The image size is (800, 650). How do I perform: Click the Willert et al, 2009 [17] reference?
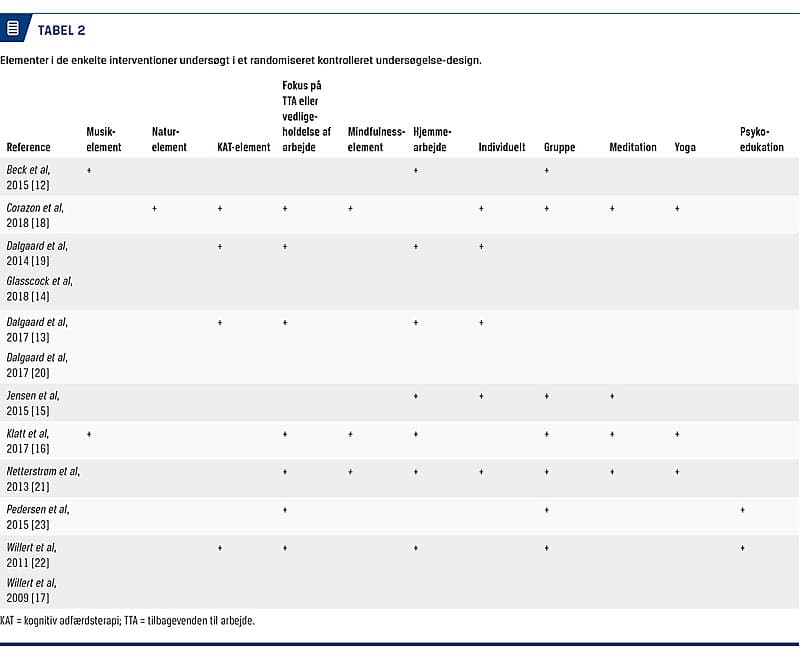31,589
